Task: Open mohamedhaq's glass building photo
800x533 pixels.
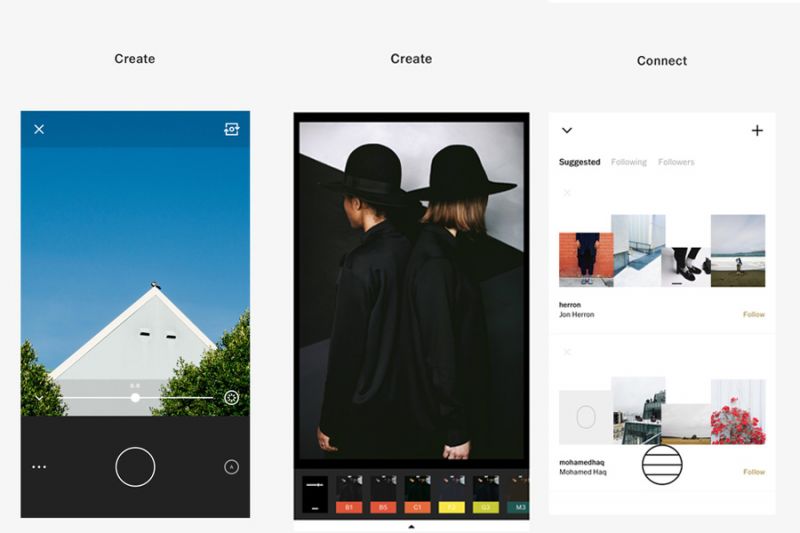Action: (638, 411)
